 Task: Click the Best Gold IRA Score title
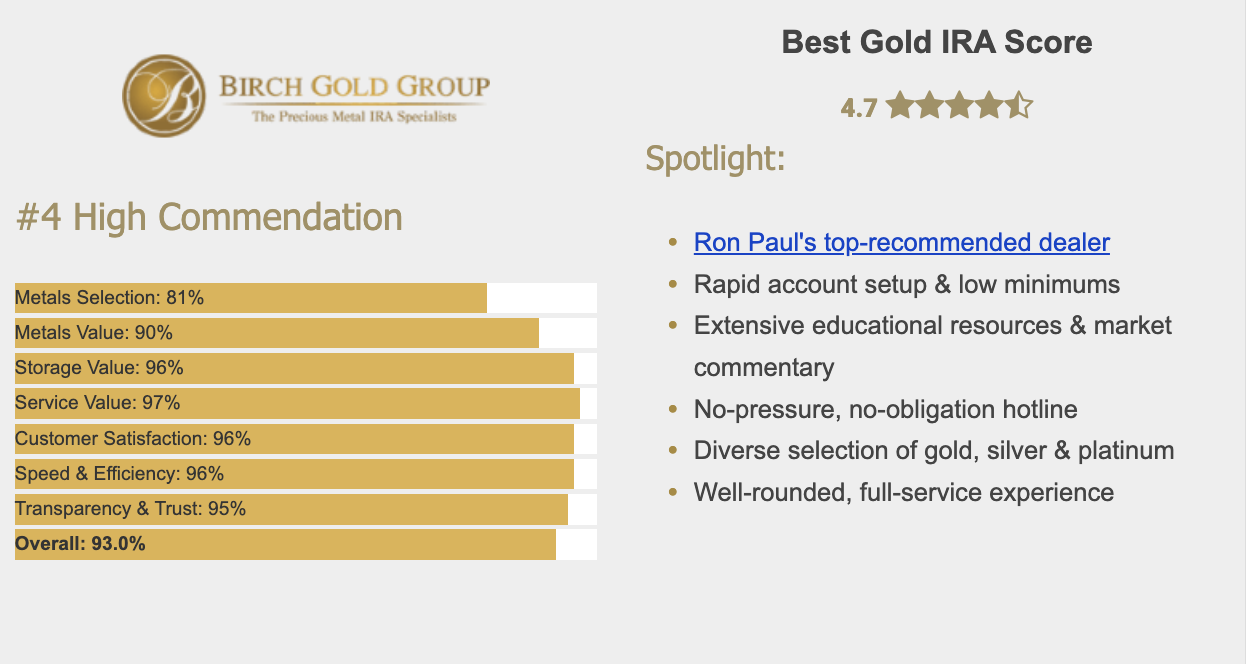(937, 43)
